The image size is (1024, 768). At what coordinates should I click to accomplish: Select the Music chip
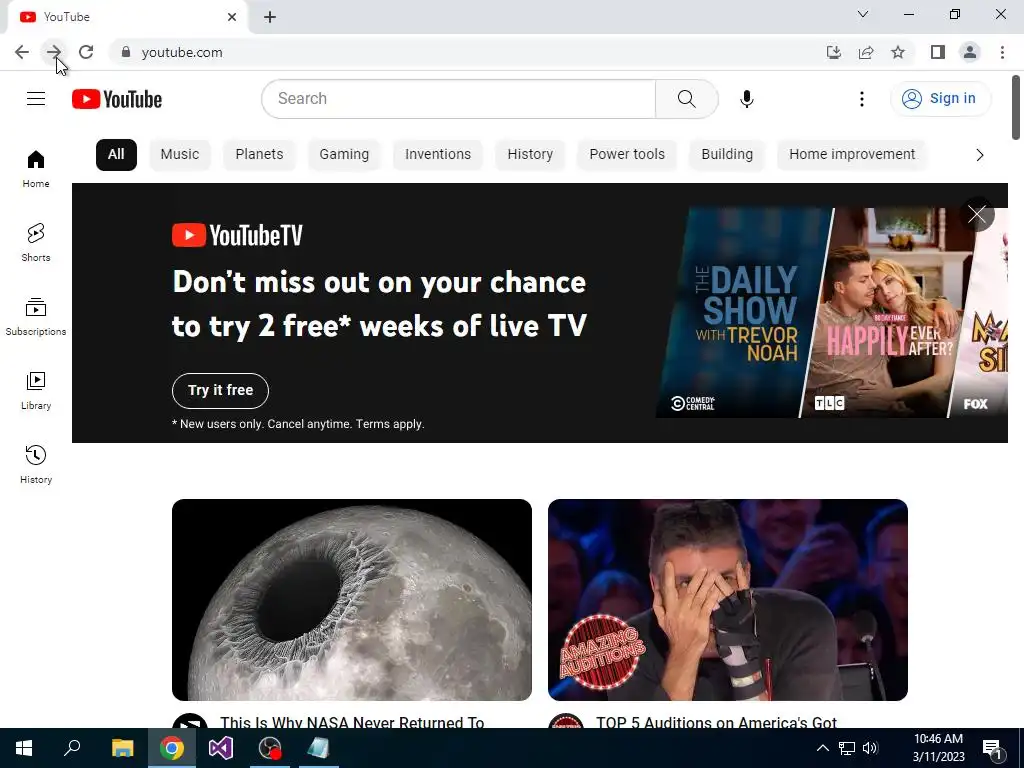pyautogui.click(x=180, y=155)
